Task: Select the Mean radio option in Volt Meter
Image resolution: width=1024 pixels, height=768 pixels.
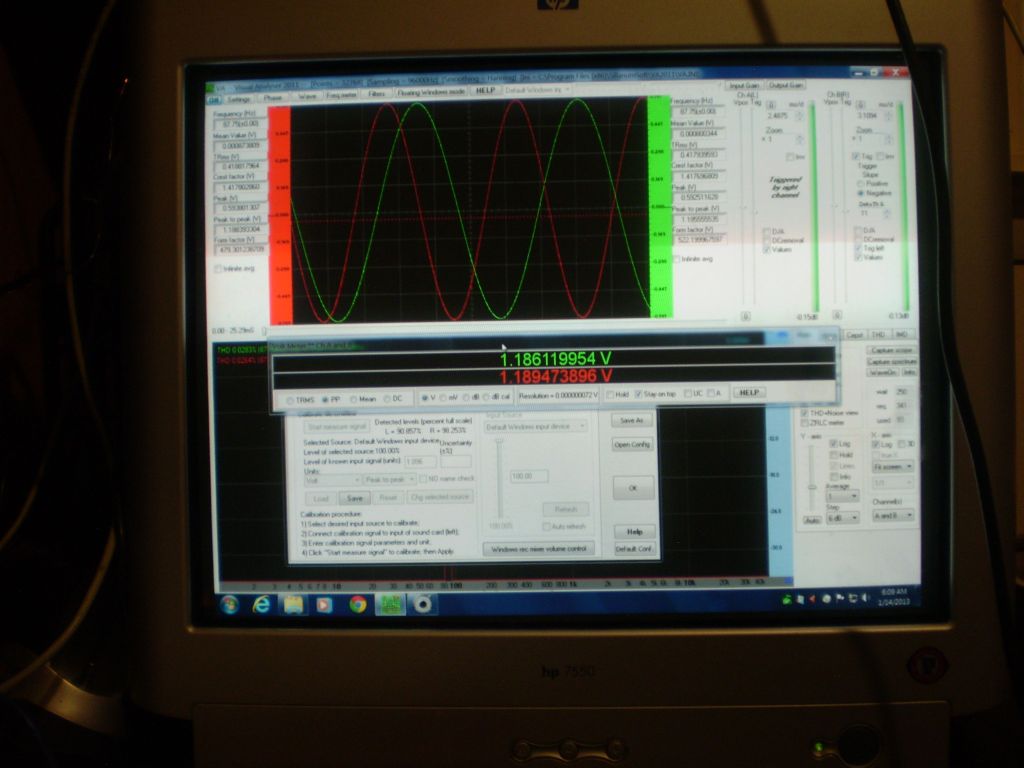Action: pyautogui.click(x=353, y=399)
